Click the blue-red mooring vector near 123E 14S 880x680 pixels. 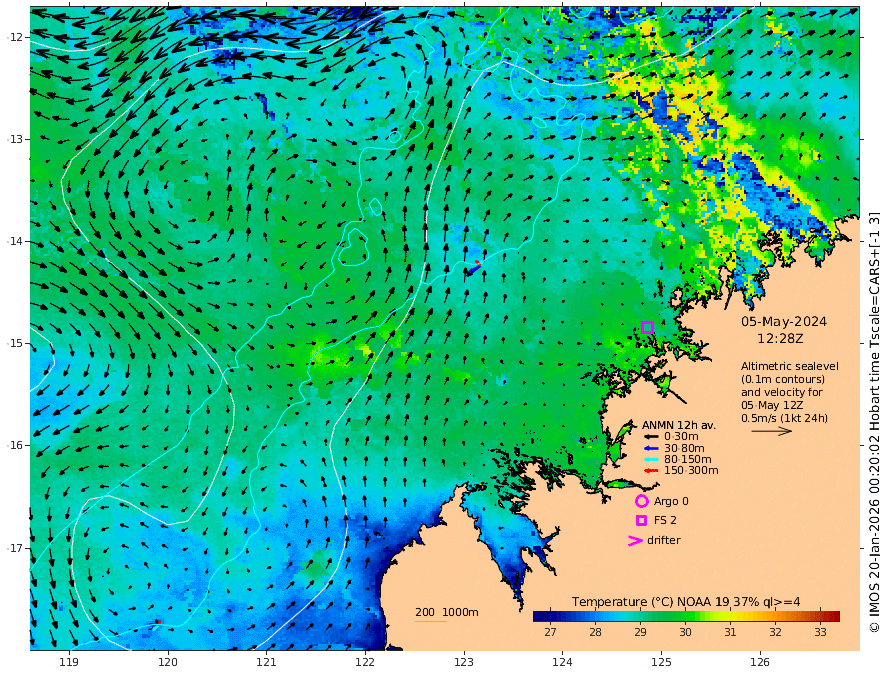point(473,268)
